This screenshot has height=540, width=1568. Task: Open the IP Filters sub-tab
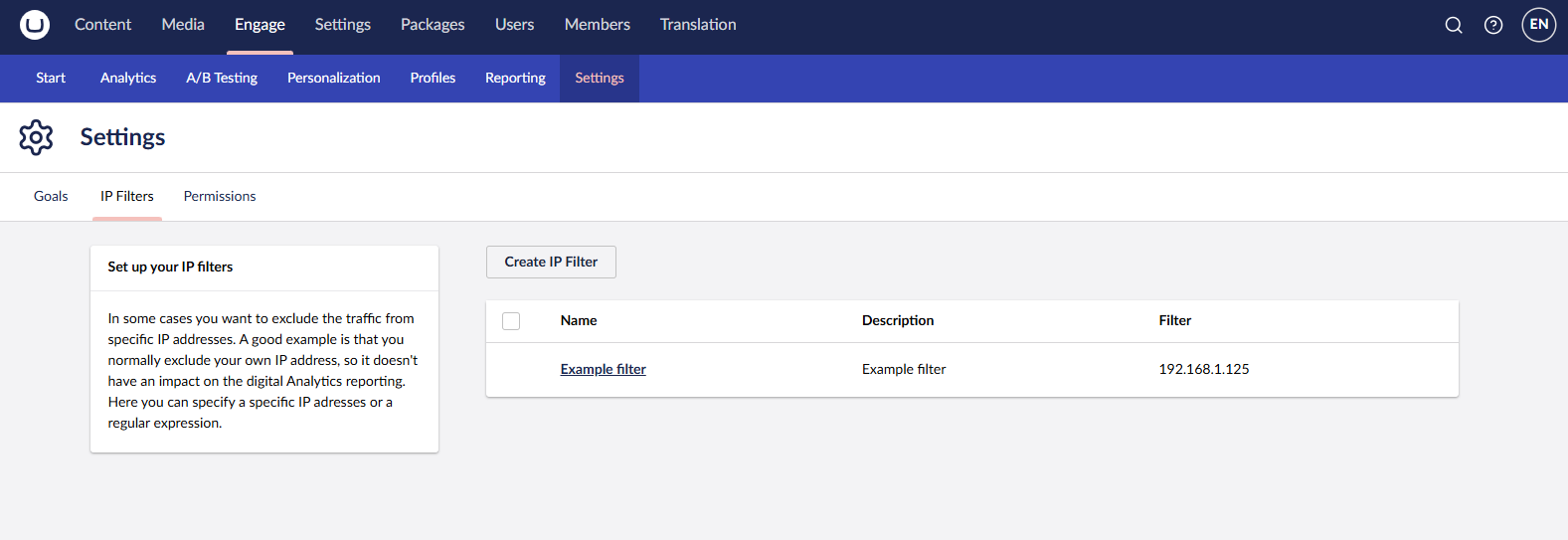[127, 197]
